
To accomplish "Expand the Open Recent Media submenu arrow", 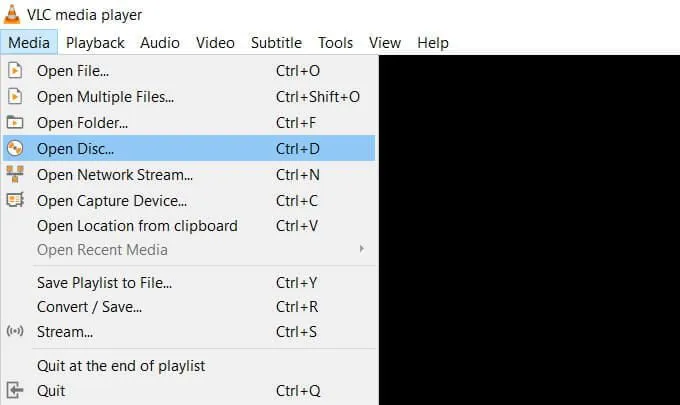I will tap(361, 249).
